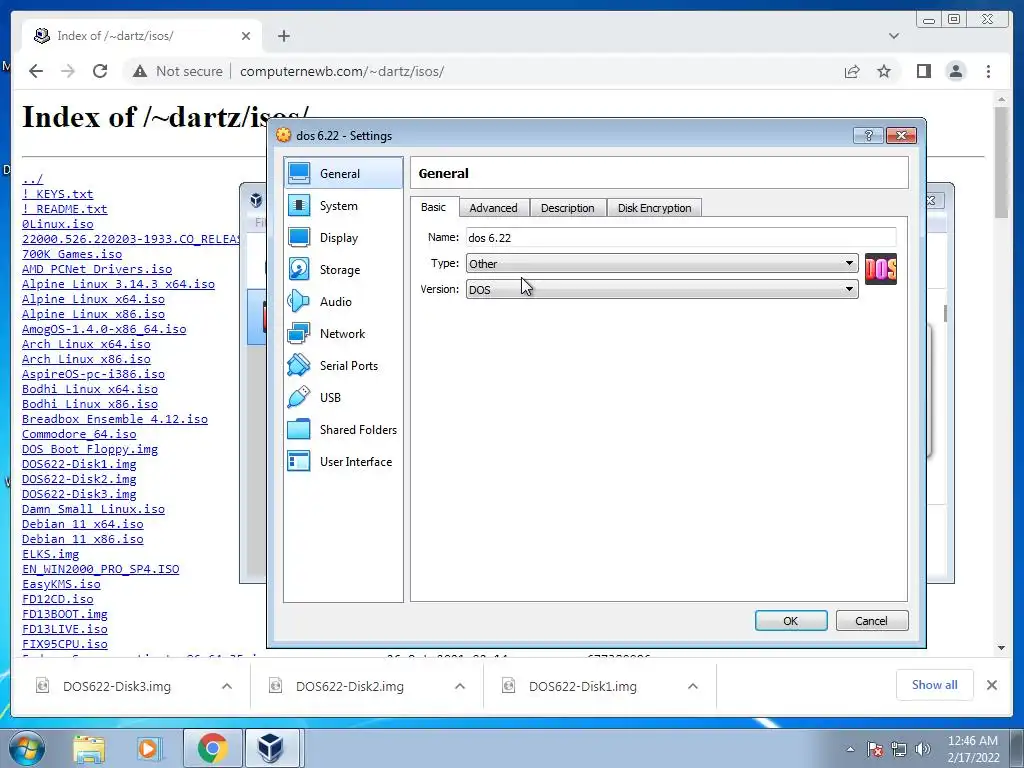Open Network settings category

click(344, 334)
